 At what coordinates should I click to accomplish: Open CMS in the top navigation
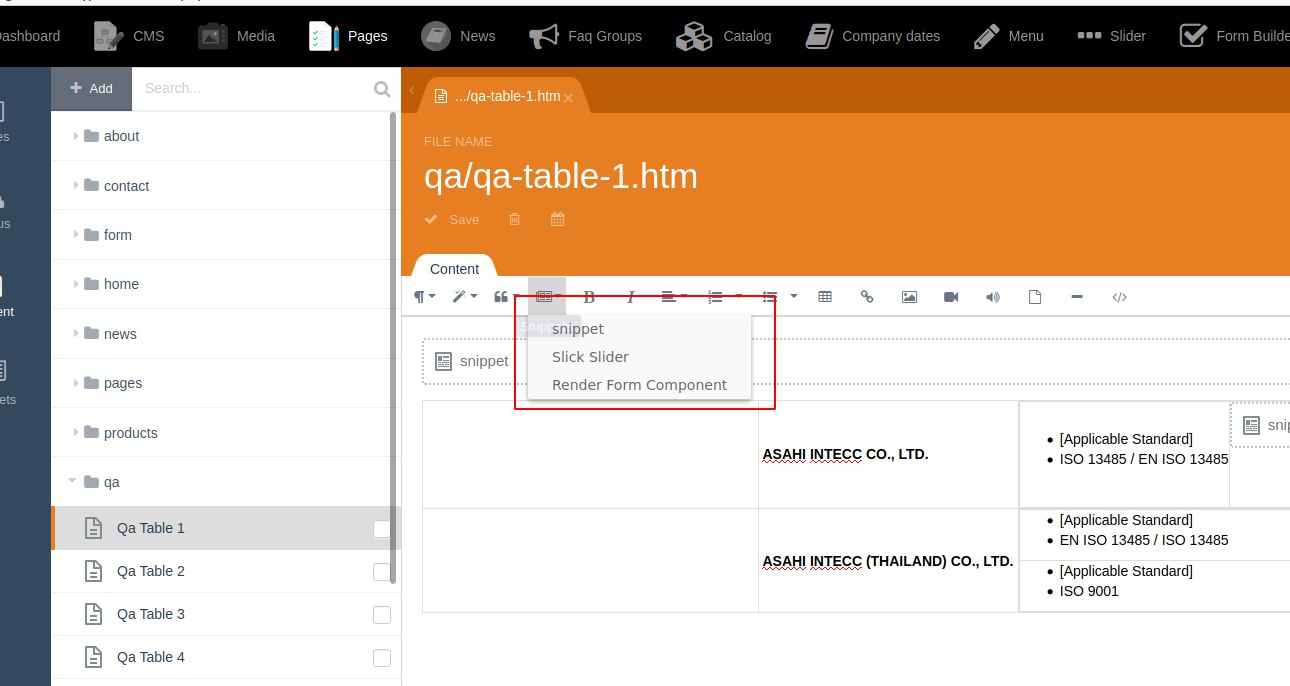click(x=128, y=36)
